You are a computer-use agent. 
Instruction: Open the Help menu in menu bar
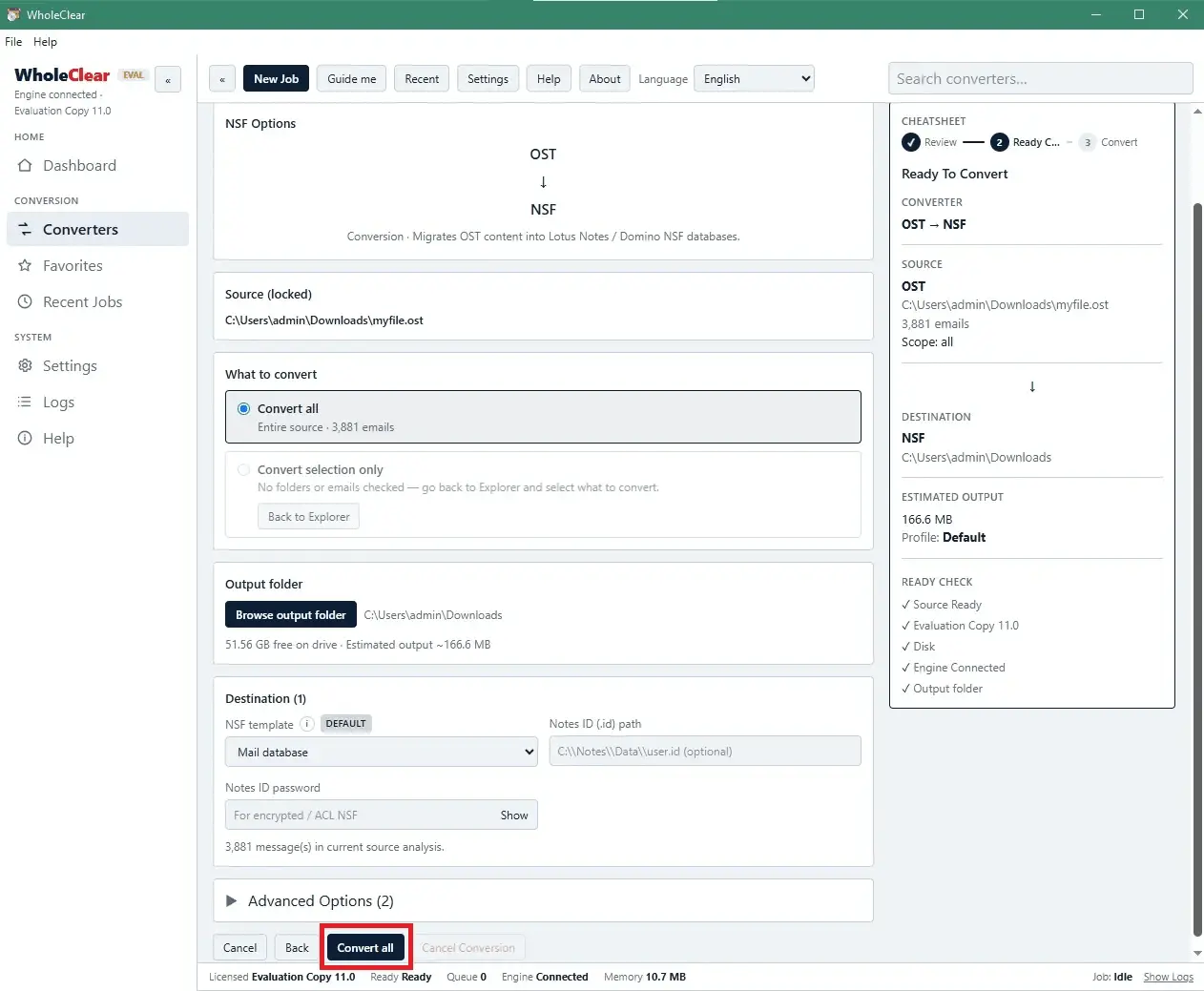coord(45,42)
